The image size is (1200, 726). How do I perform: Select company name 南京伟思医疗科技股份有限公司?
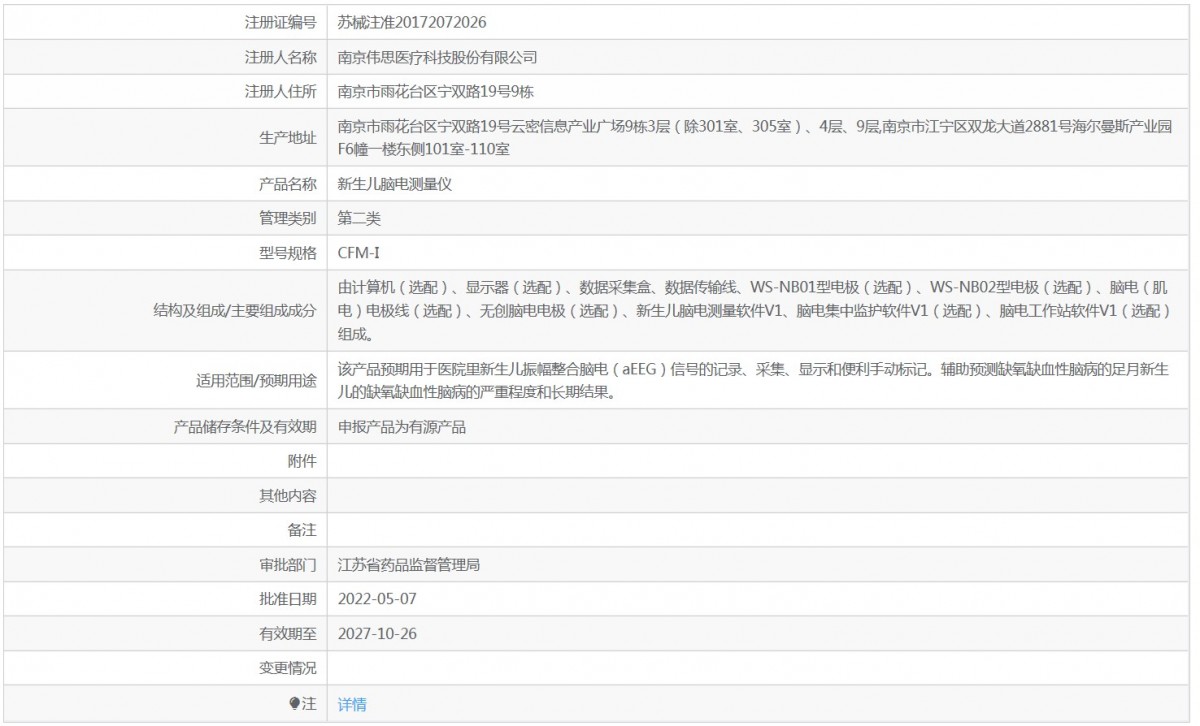[438, 57]
